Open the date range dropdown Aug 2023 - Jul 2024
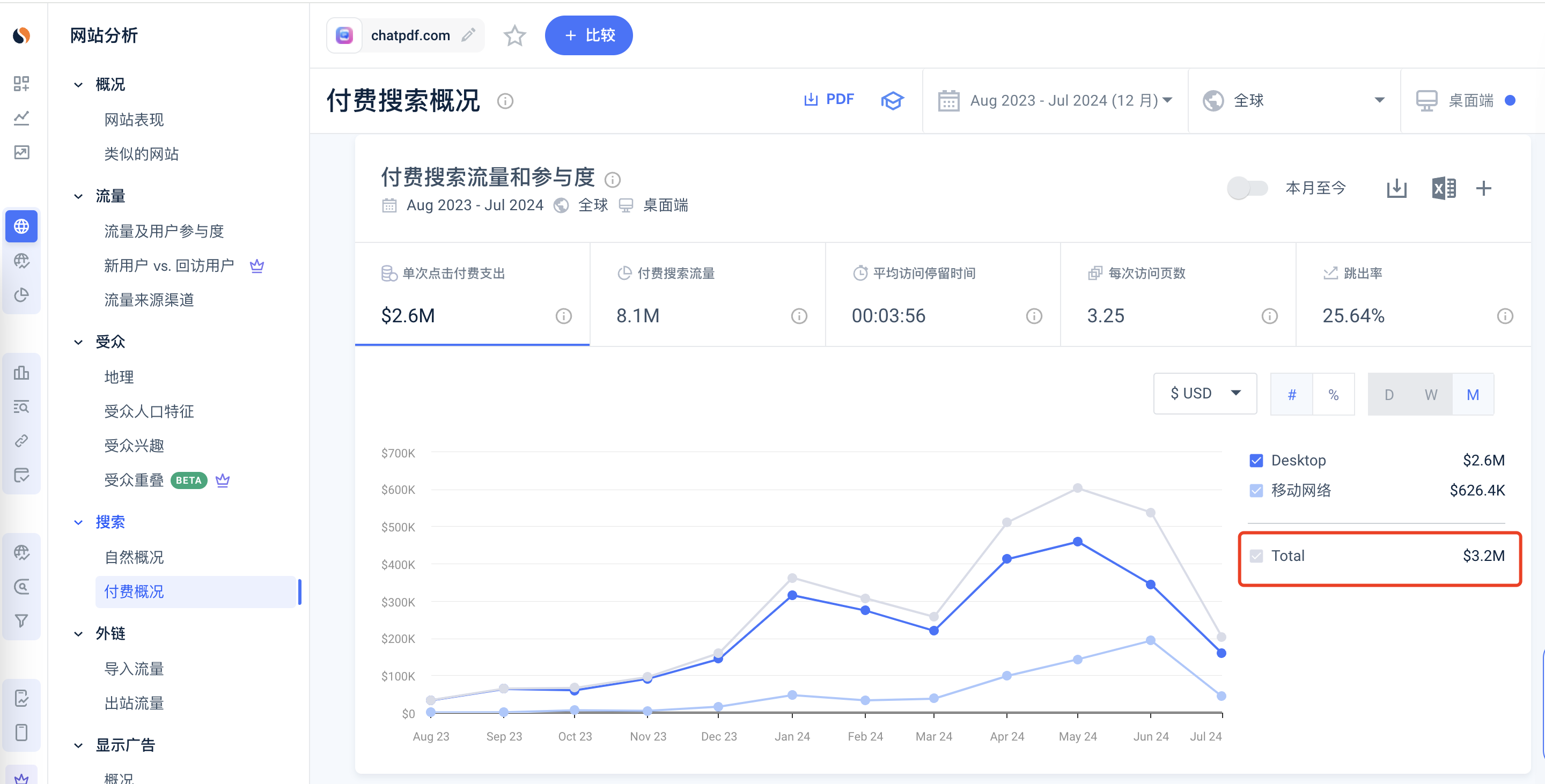Viewport: 1545px width, 784px height. [1055, 100]
